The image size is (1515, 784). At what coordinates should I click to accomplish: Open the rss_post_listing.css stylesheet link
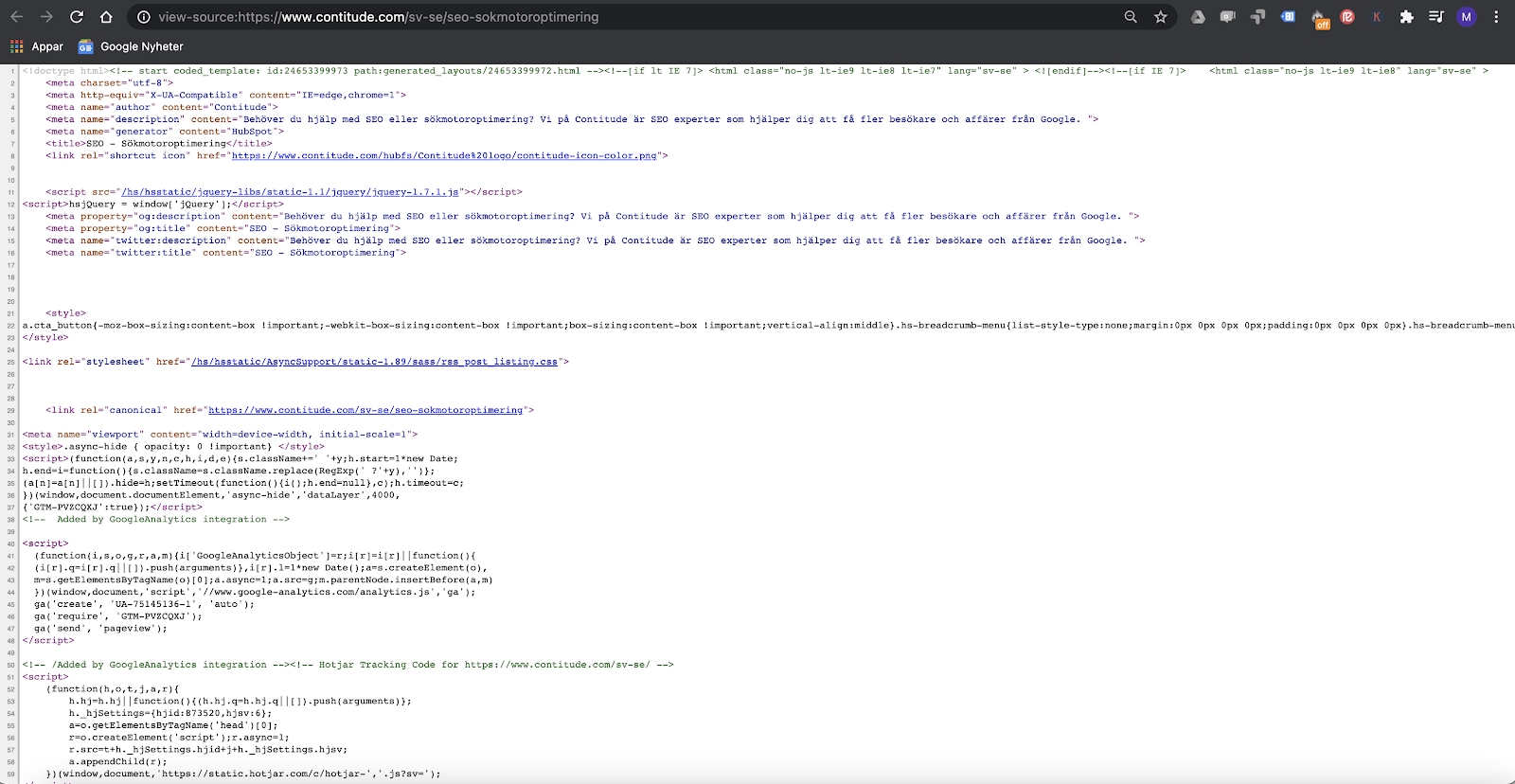click(x=374, y=362)
